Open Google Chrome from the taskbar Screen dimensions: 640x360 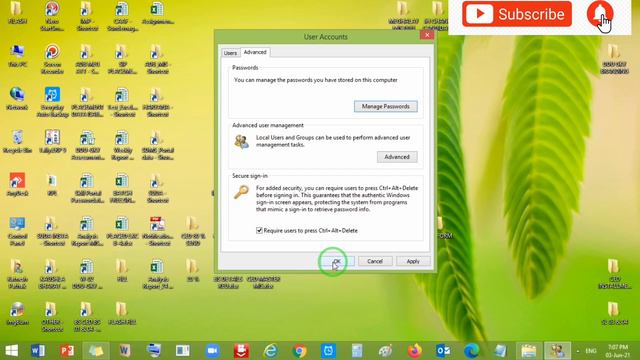(x=299, y=351)
